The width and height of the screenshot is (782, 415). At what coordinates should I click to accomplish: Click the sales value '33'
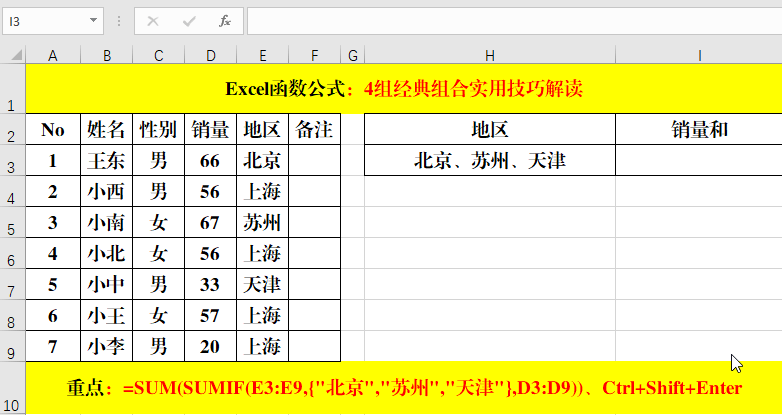point(210,284)
